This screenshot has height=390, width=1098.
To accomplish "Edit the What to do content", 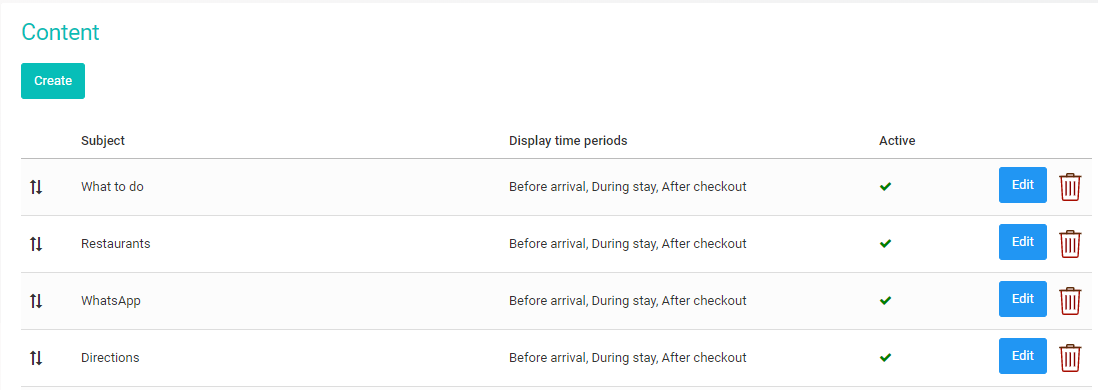I will tap(1022, 185).
